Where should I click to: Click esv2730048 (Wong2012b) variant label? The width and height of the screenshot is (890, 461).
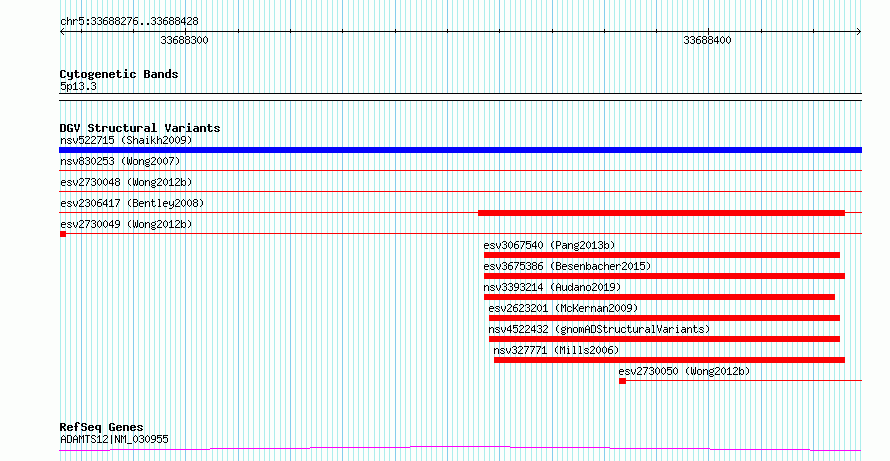pyautogui.click(x=126, y=182)
